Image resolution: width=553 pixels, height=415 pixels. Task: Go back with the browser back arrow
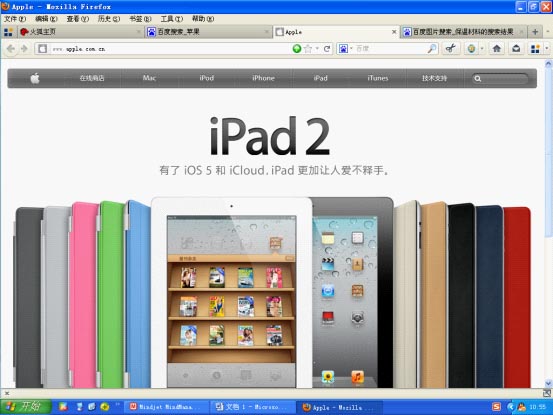tap(11, 49)
